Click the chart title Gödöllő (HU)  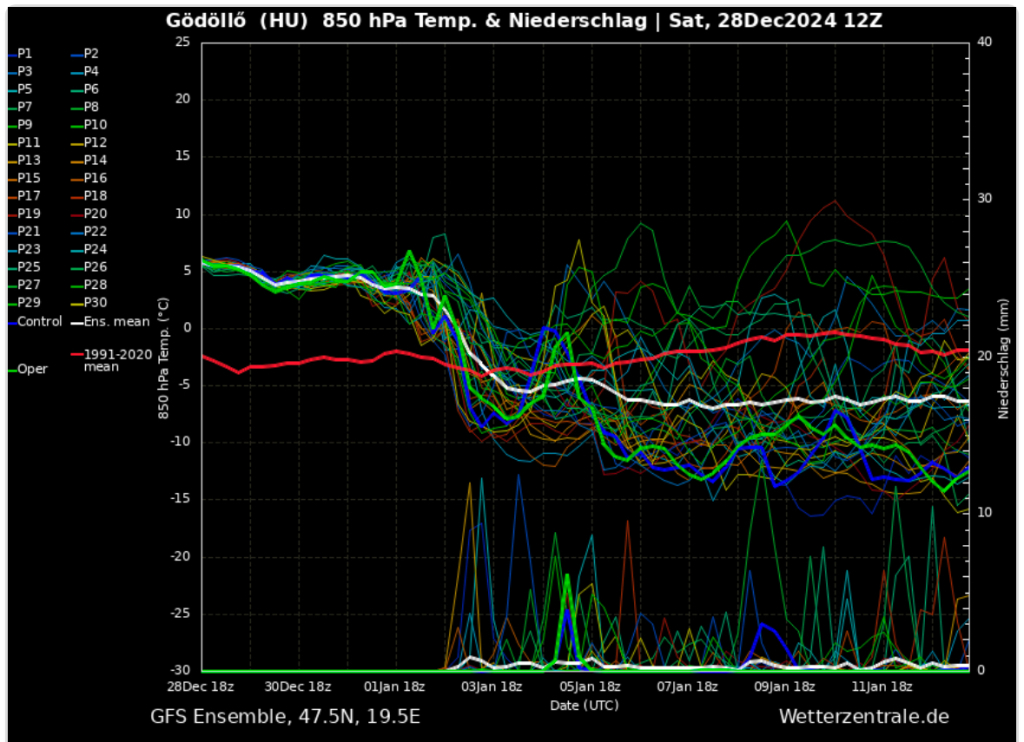(239, 21)
